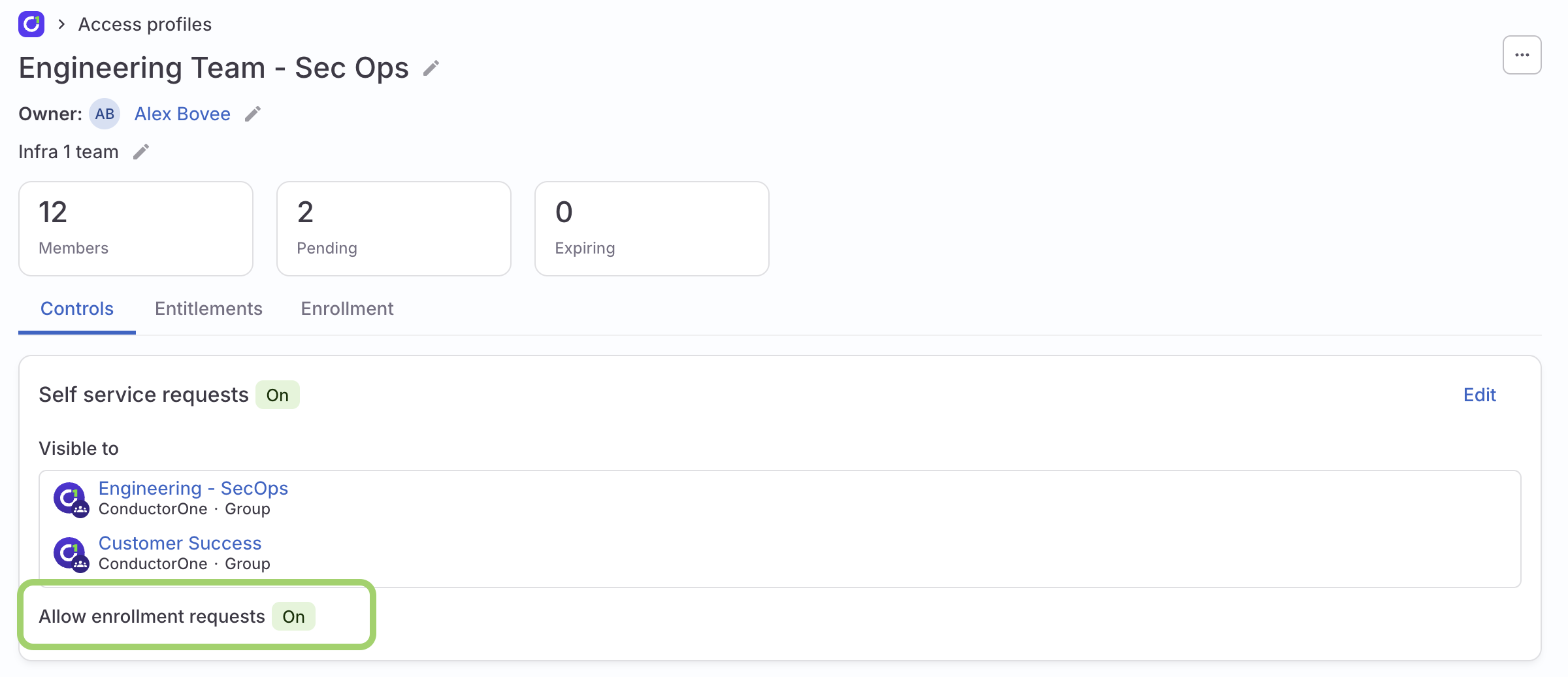Select the 2 Pending card
Image resolution: width=1568 pixels, height=677 pixels.
(393, 228)
